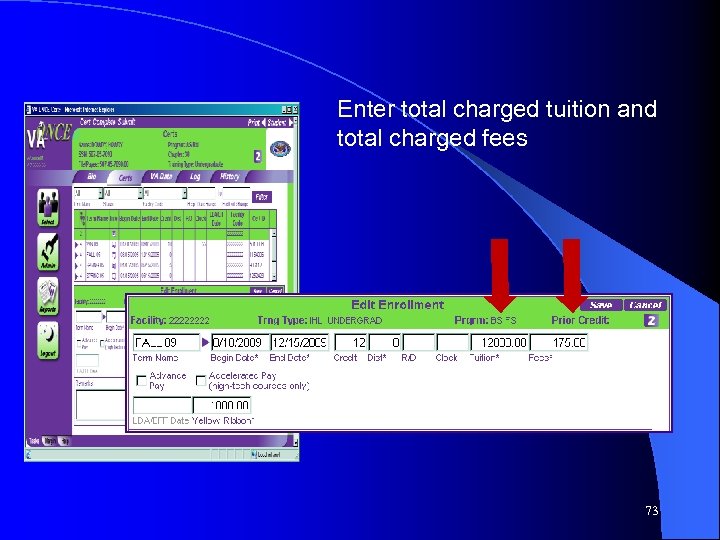Go to previous student arrow
This screenshot has height=540, width=720.
264,123
